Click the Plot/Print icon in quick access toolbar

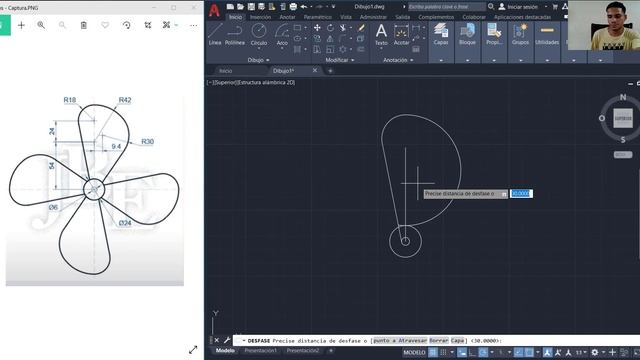click(293, 7)
